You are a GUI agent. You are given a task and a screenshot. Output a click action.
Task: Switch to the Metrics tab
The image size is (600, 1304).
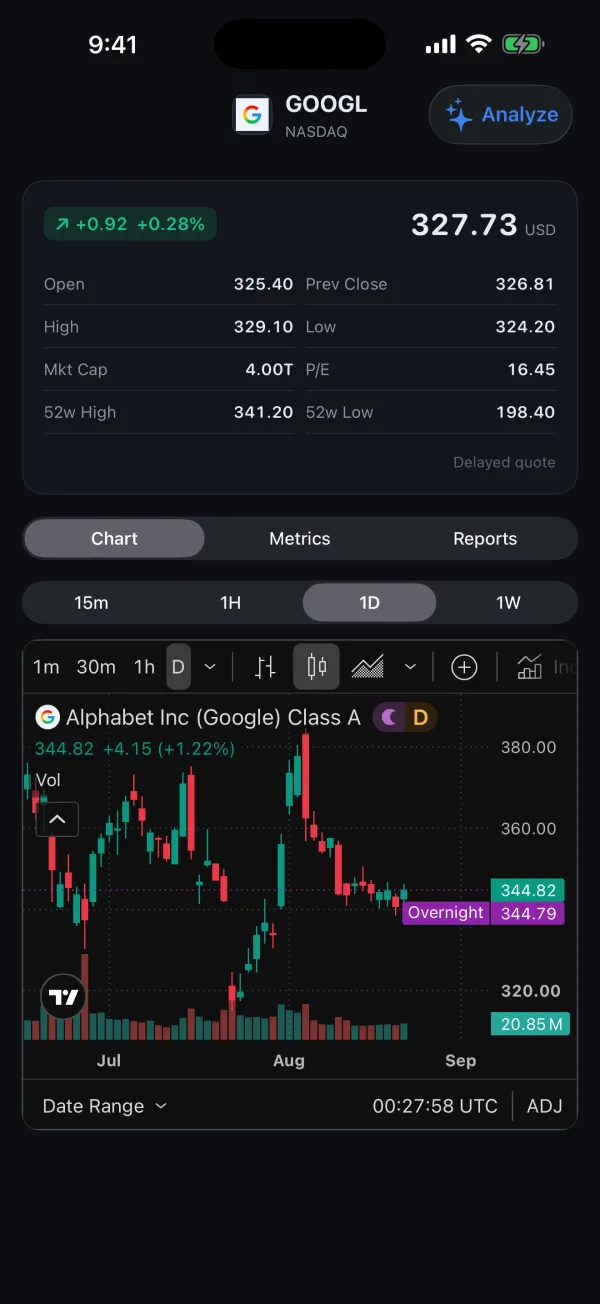point(300,539)
